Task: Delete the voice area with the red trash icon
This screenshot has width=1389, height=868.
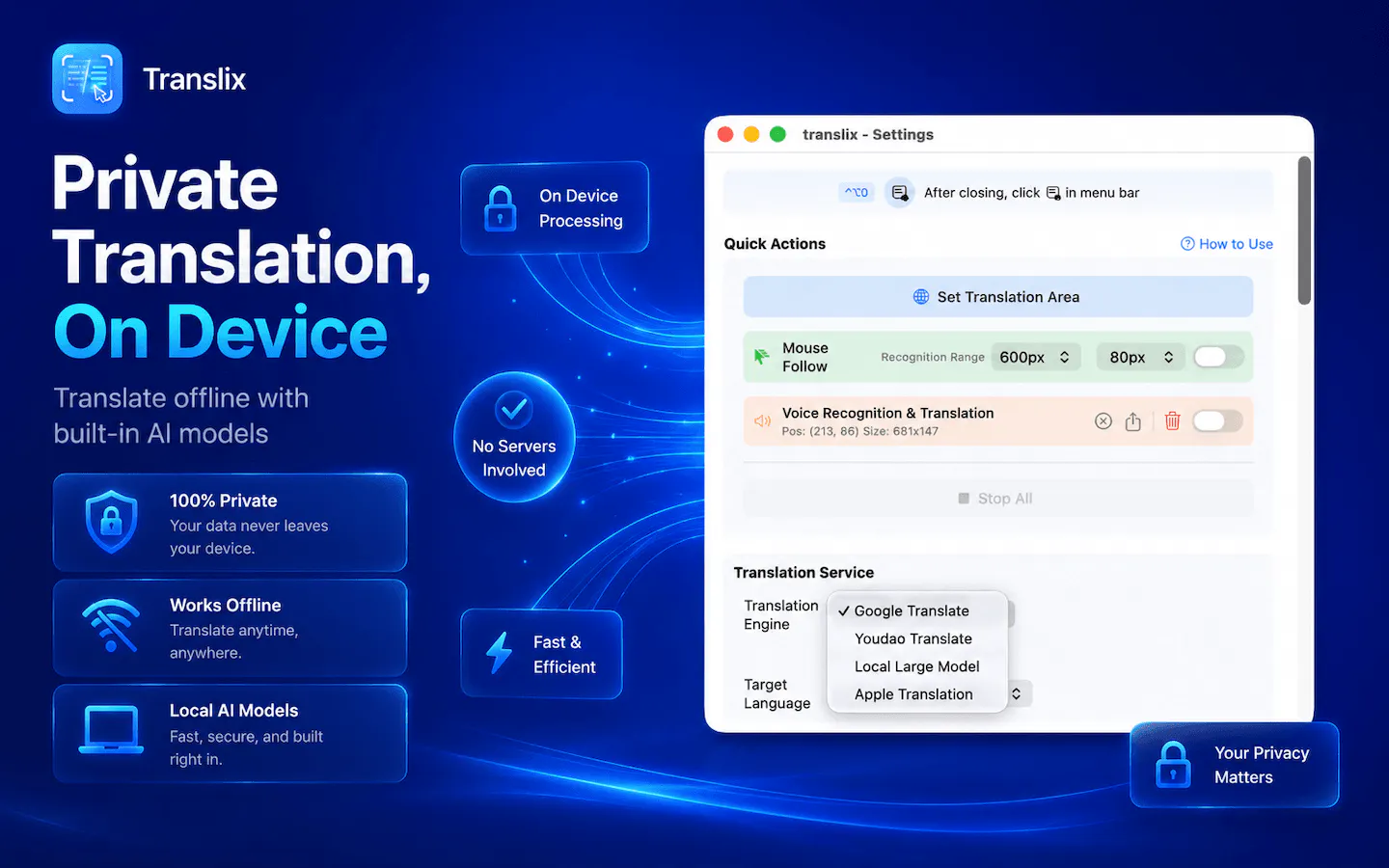Action: (1172, 420)
